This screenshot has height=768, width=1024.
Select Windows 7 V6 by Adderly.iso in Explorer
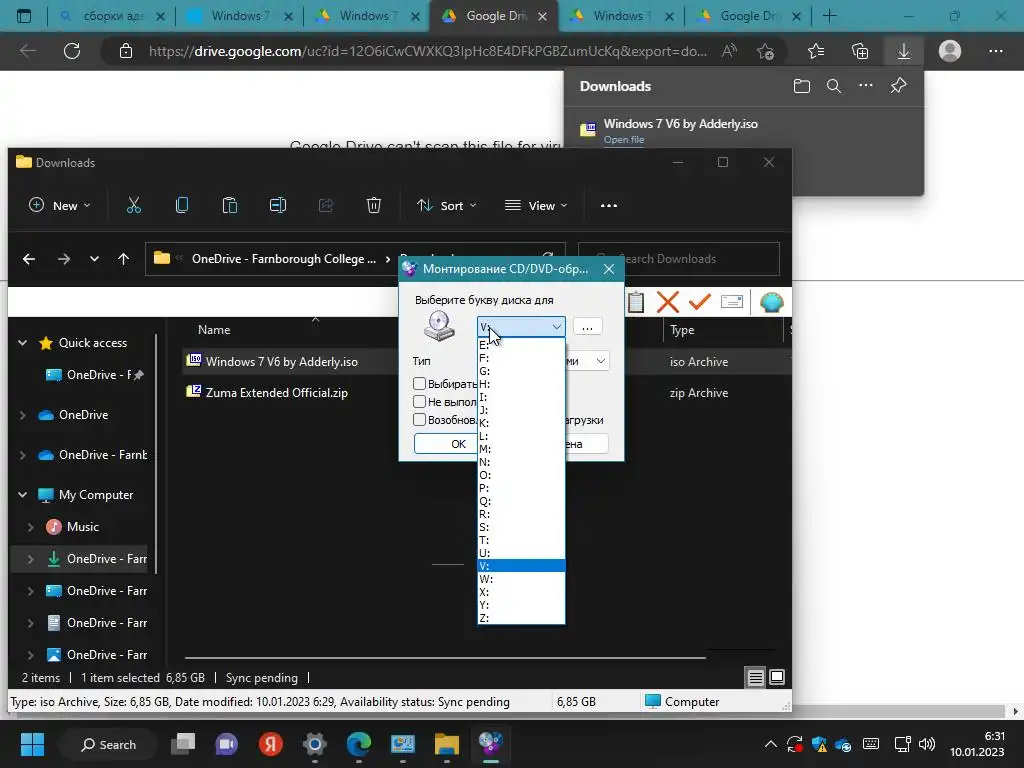pos(281,362)
